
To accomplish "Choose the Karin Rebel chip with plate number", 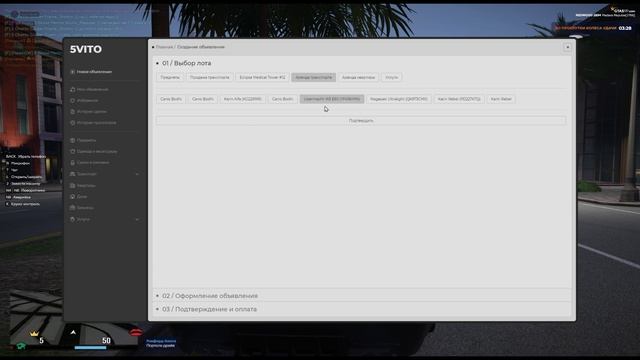I will (x=459, y=99).
